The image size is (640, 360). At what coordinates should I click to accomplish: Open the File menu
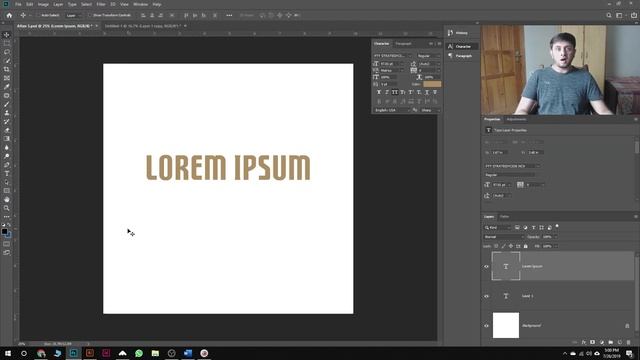[18, 4]
